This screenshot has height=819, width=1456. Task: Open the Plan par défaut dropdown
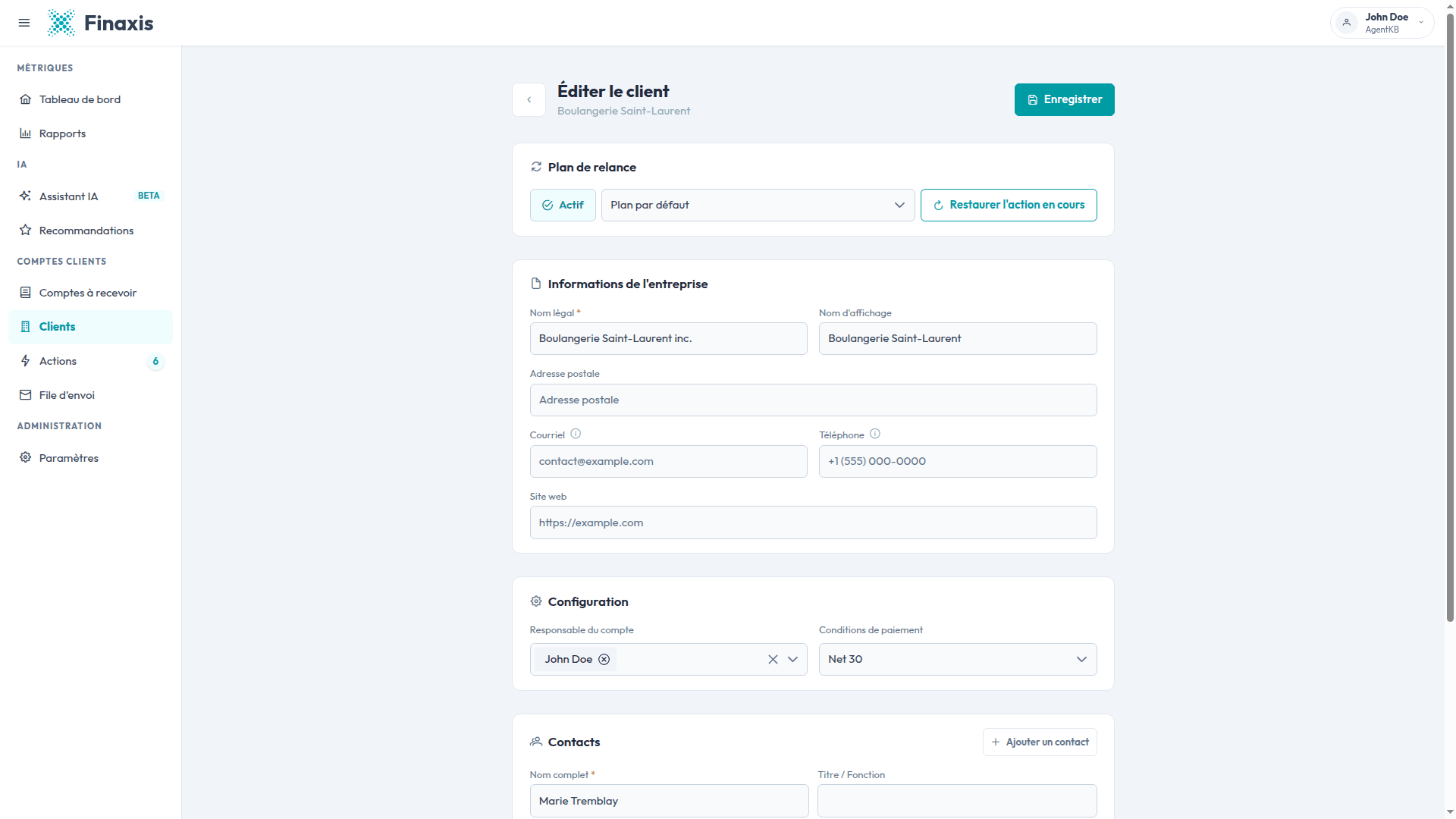pyautogui.click(x=758, y=205)
